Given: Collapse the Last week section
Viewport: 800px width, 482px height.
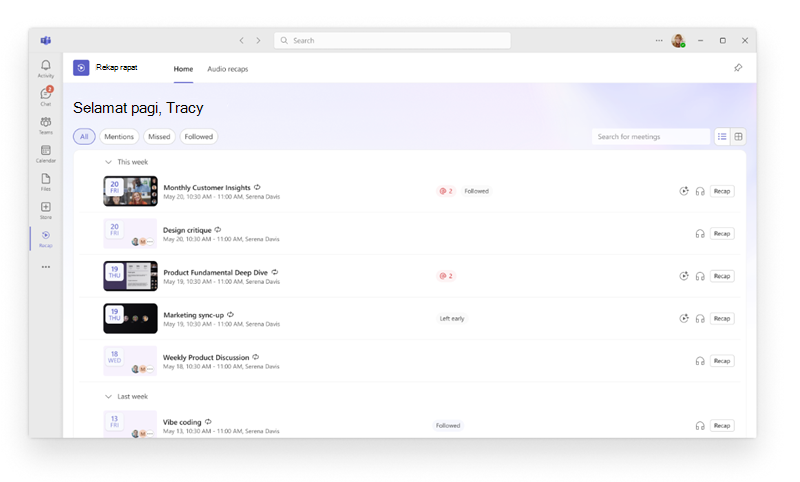Looking at the screenshot, I should coord(108,396).
